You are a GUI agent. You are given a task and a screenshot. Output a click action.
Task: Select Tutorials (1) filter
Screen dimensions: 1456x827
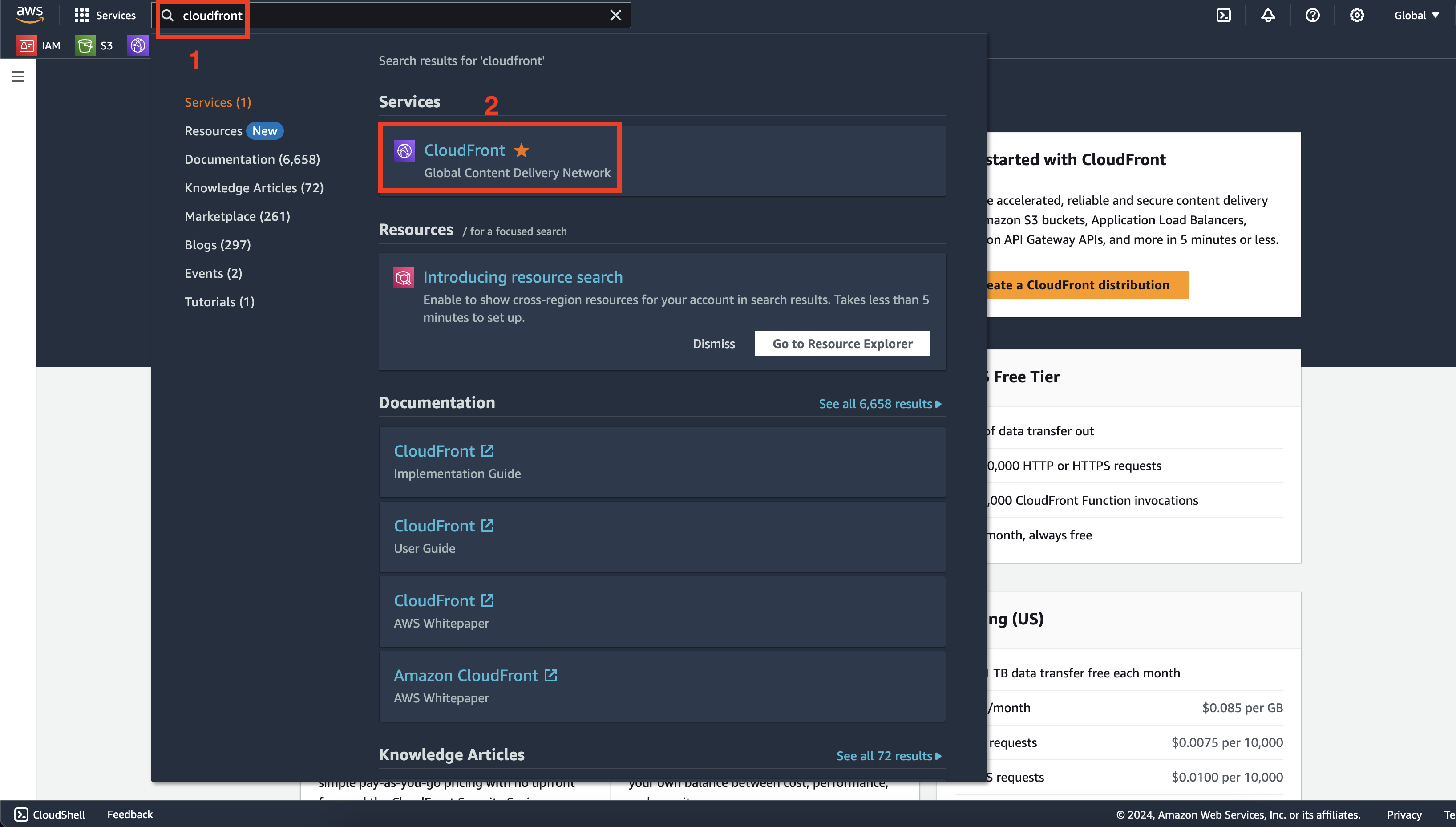click(x=219, y=302)
